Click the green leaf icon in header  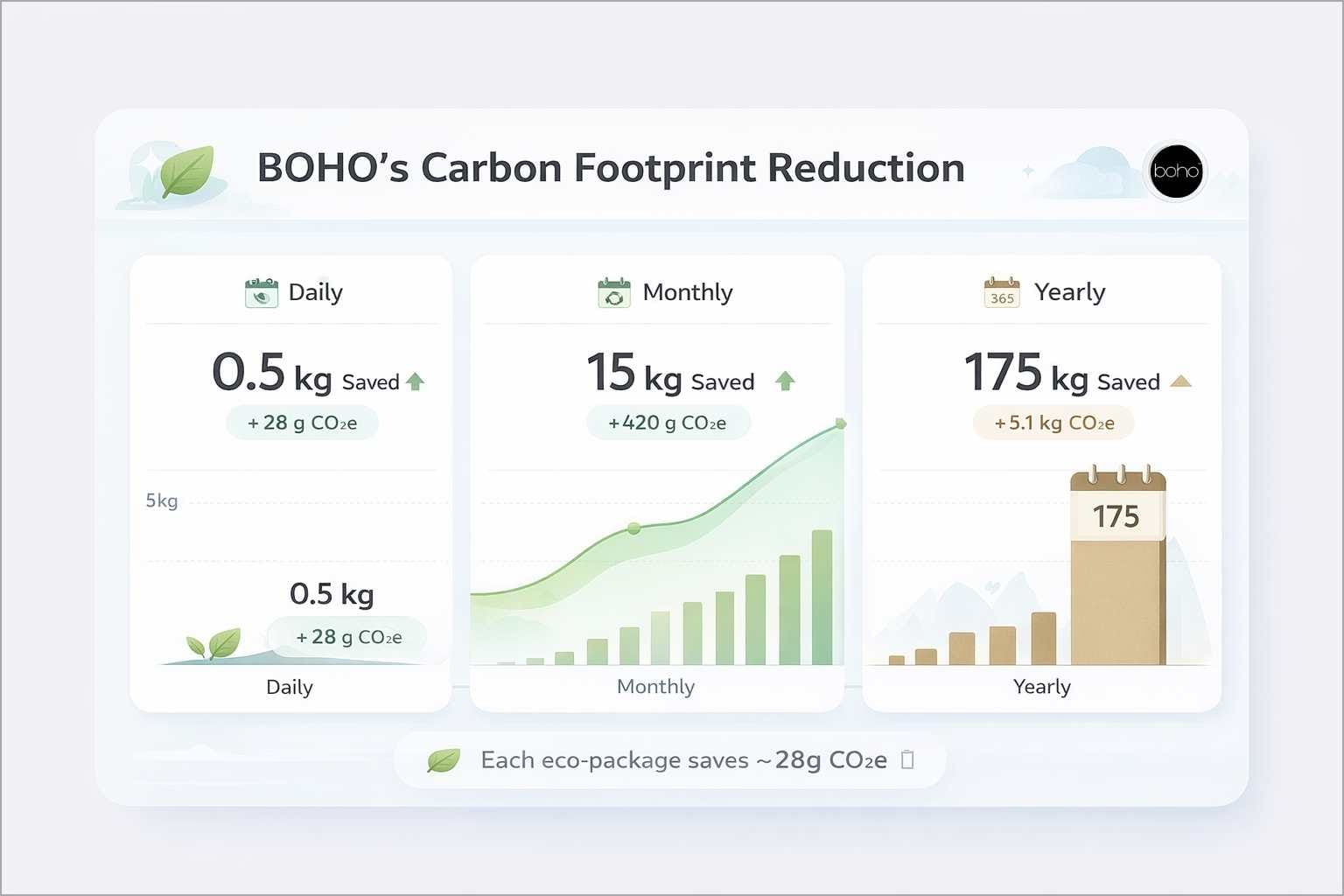click(186, 171)
